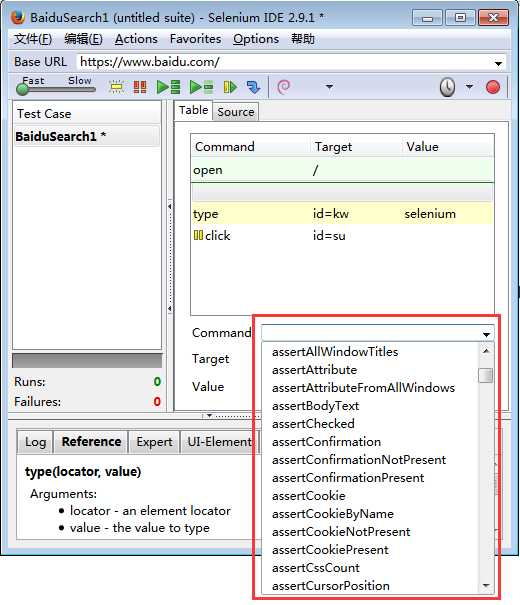Click the Base URL input field

pos(284,62)
